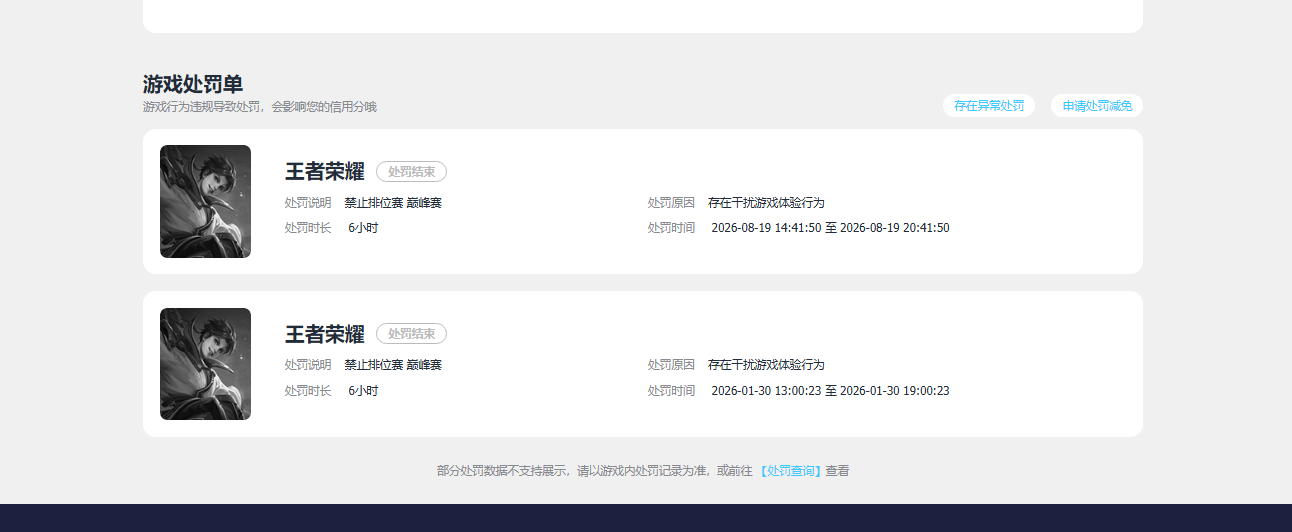Screen dimensions: 1292x532
Task: Click 禁止排位赛 巅峰赛 in the 2026-08-19 card
Action: point(393,203)
